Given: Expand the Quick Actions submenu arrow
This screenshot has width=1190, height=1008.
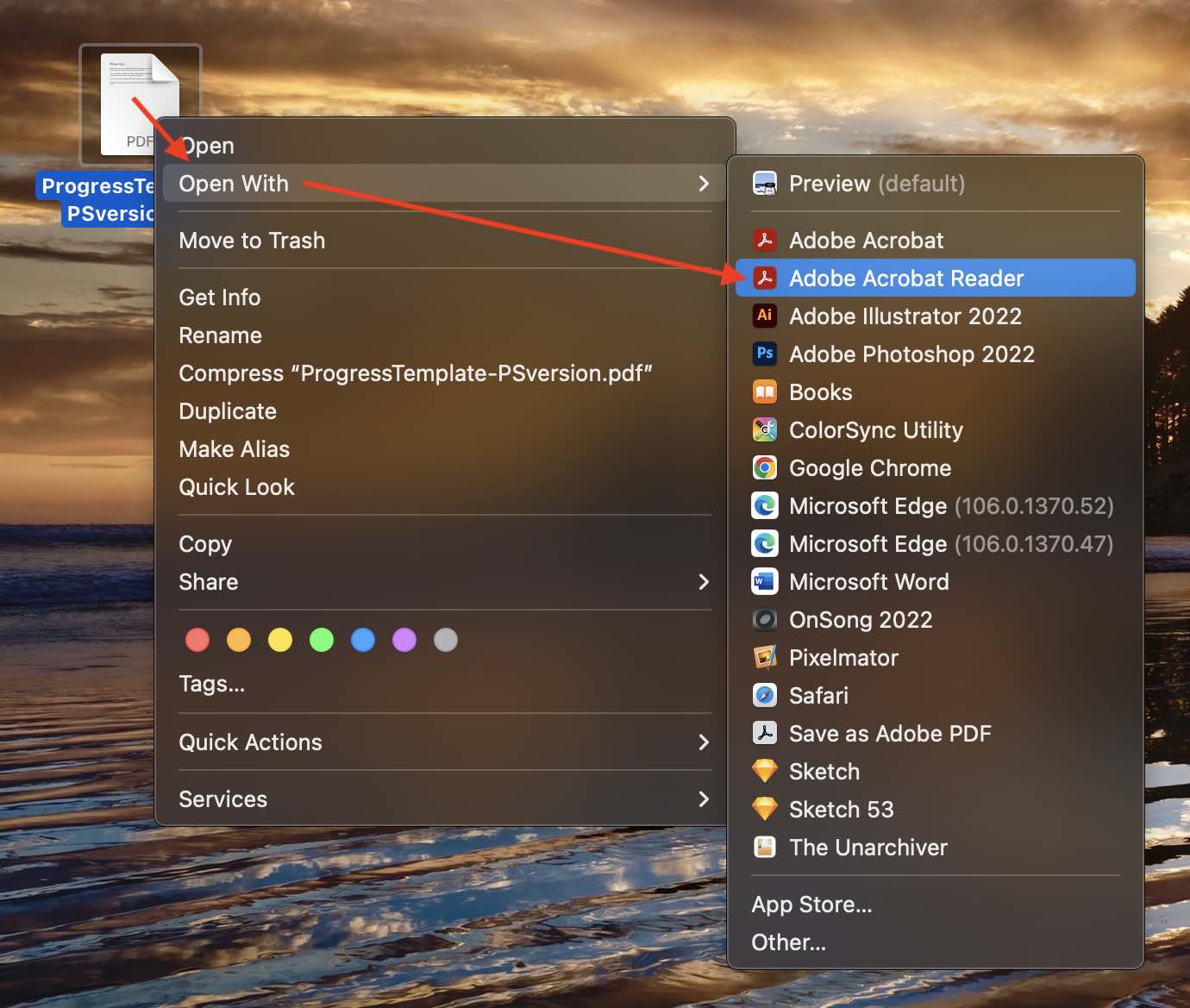Looking at the screenshot, I should pos(704,742).
